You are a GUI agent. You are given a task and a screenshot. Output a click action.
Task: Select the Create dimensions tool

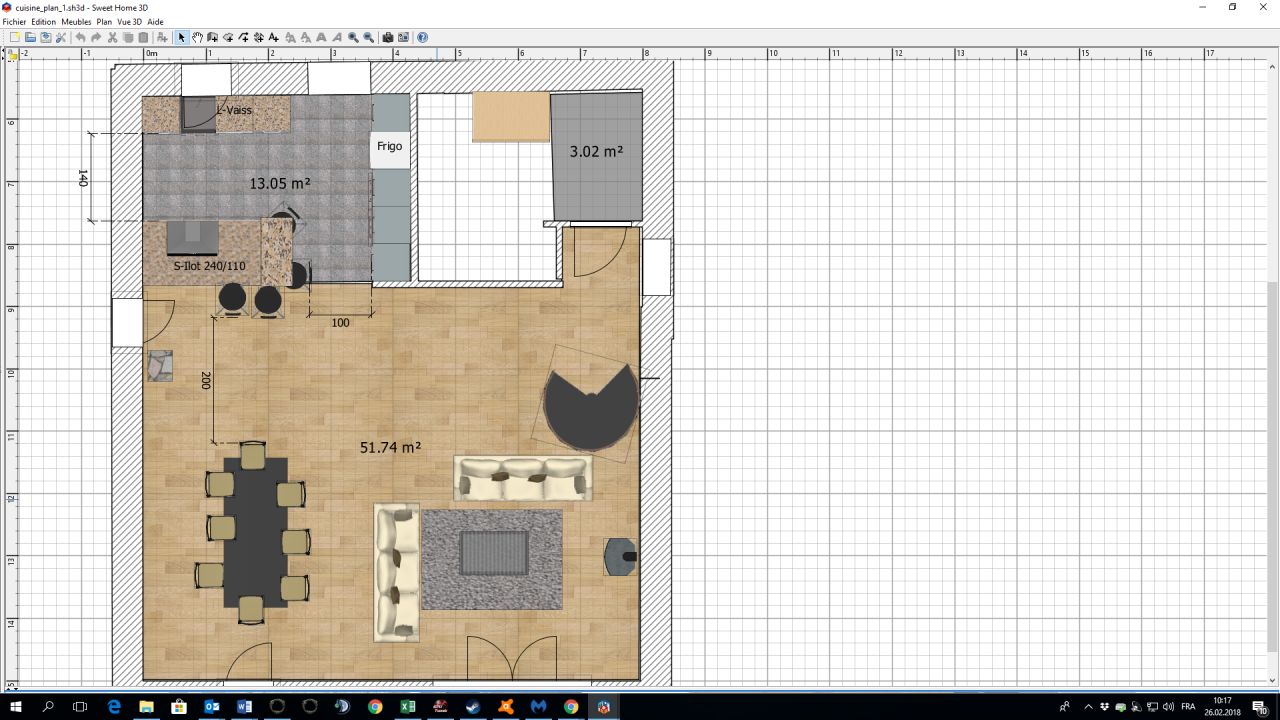tap(258, 37)
